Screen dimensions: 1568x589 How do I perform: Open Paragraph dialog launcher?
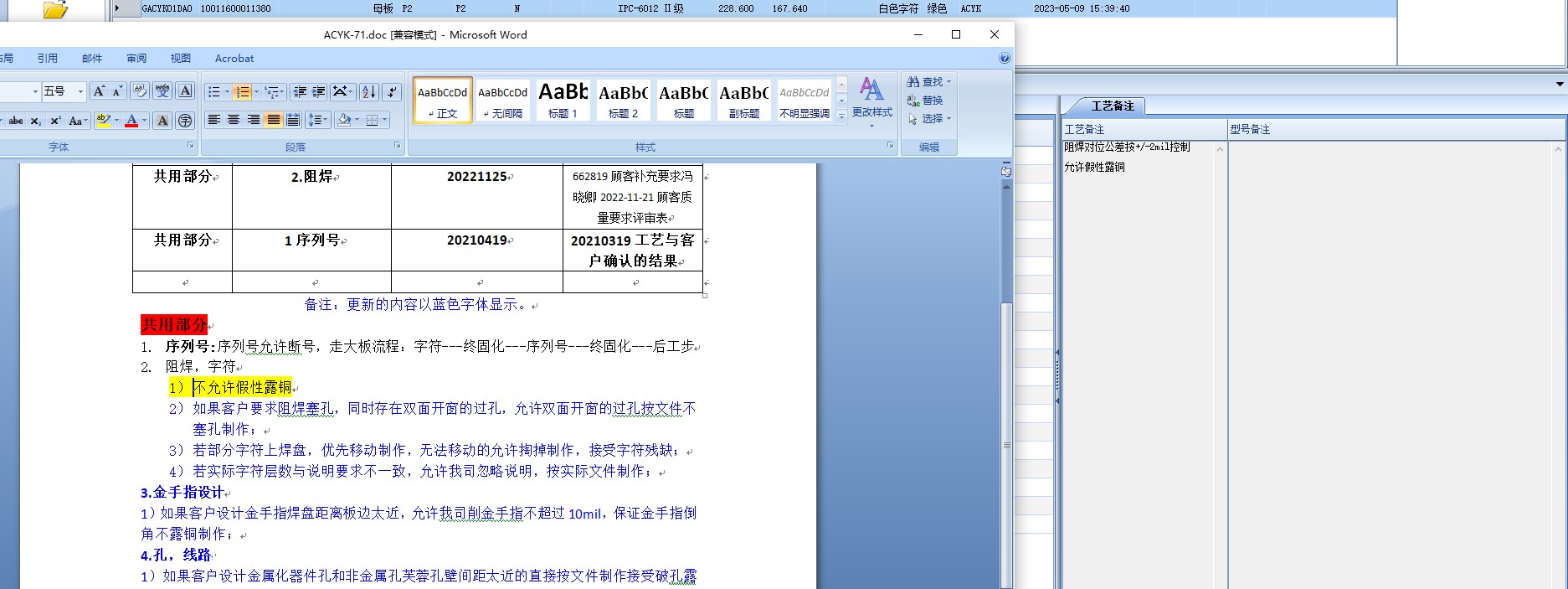tap(397, 146)
